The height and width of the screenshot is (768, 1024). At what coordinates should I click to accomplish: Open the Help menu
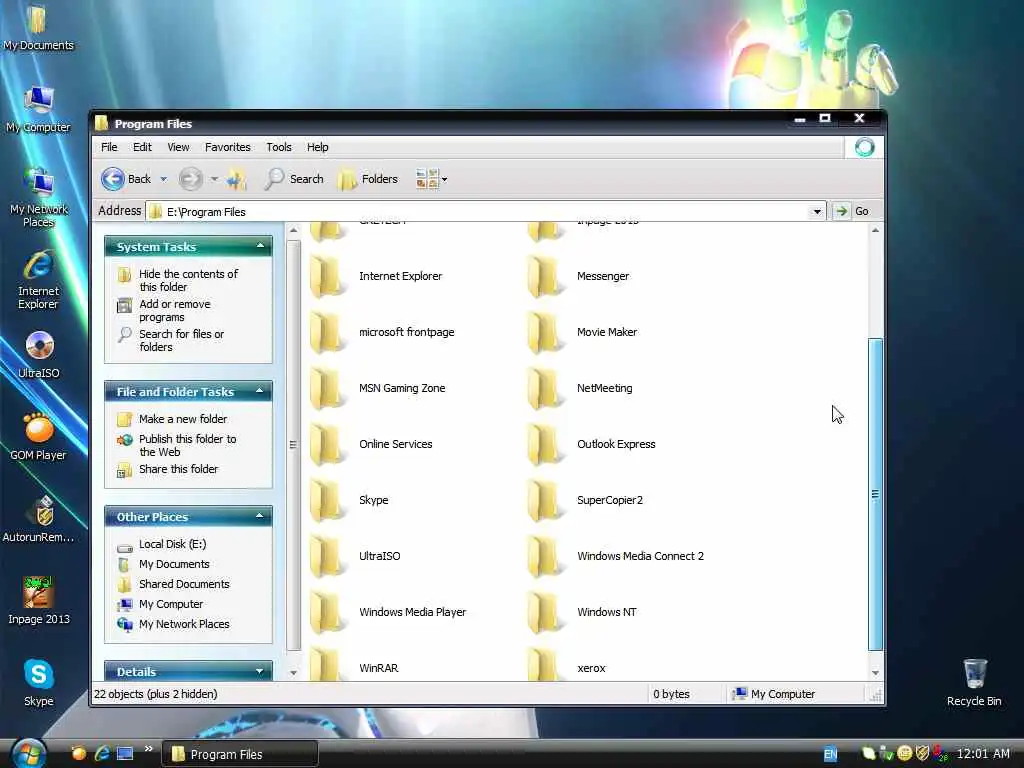[x=317, y=147]
